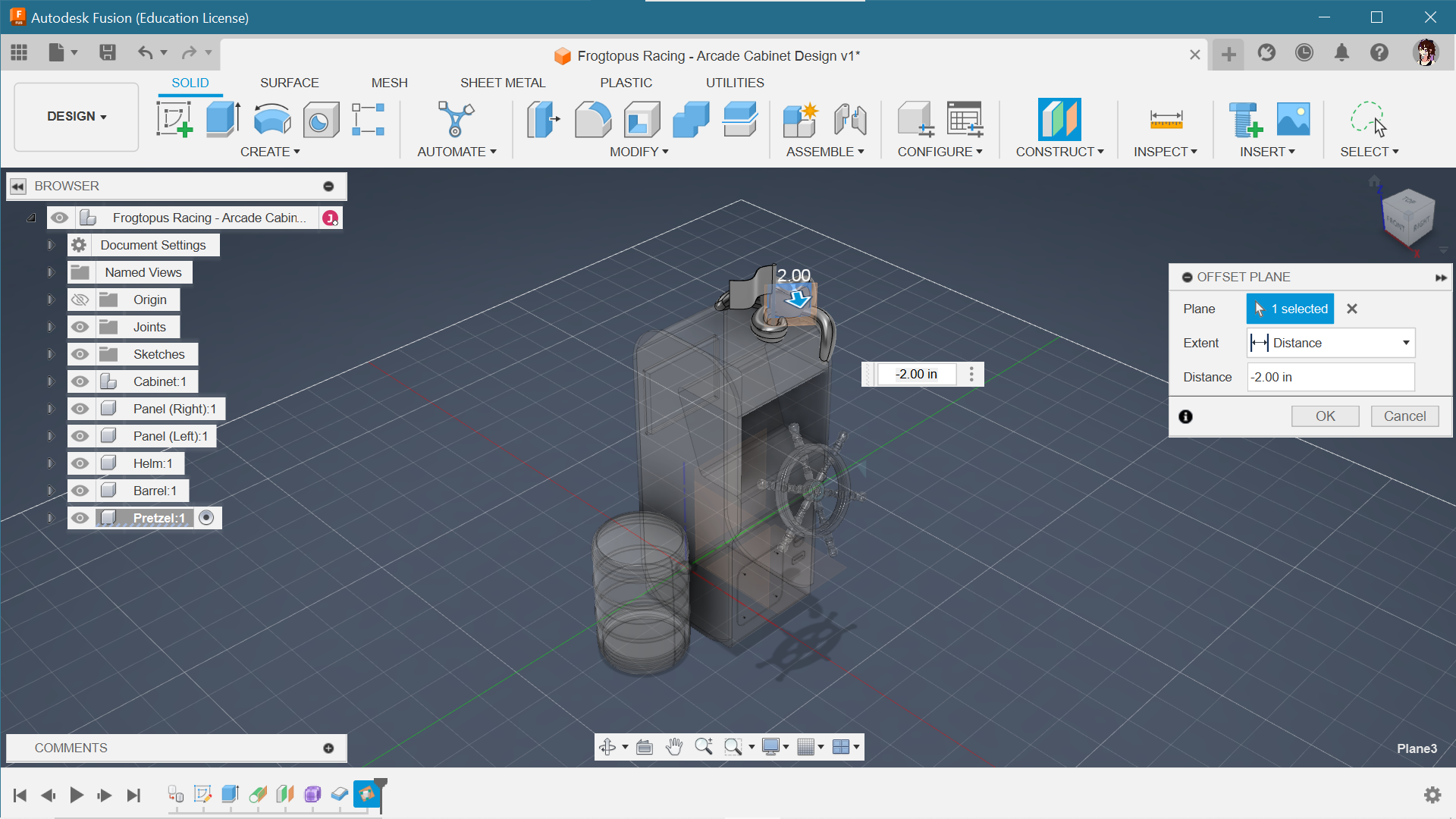The image size is (1456, 819).
Task: Open the Automate fork icon
Action: pos(456,119)
